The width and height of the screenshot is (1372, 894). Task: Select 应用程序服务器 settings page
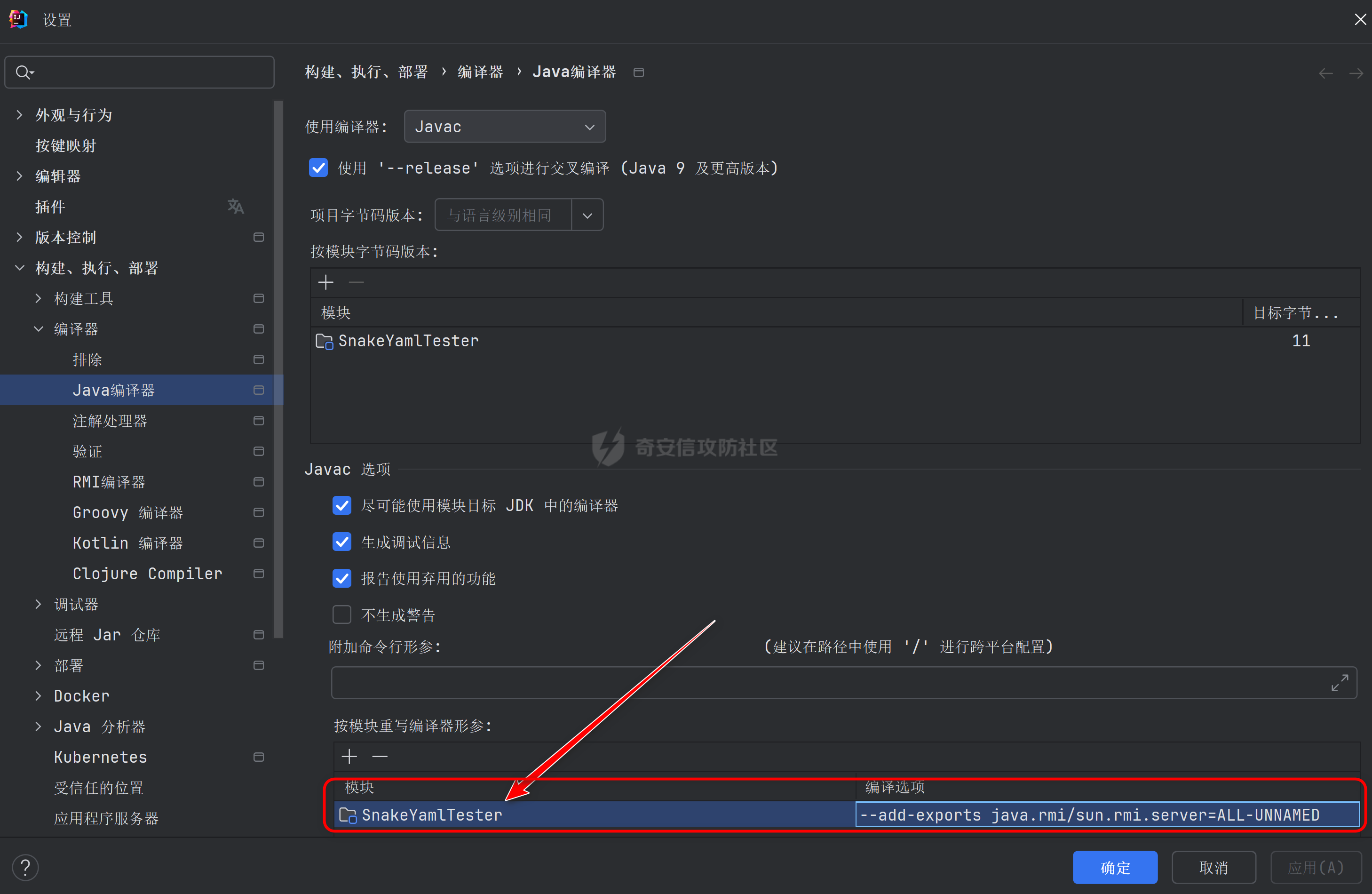click(106, 818)
